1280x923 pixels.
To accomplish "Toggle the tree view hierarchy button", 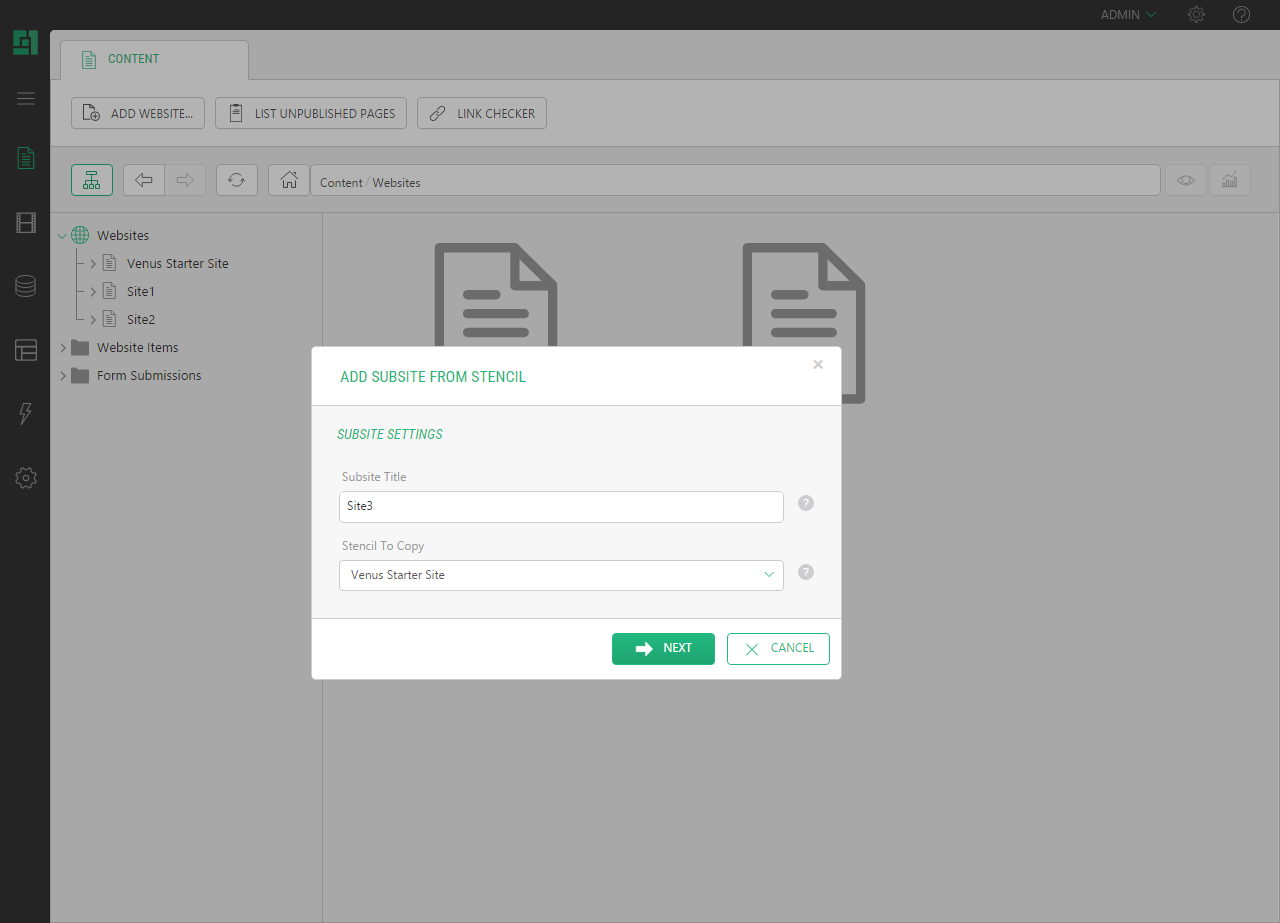I will click(x=92, y=180).
